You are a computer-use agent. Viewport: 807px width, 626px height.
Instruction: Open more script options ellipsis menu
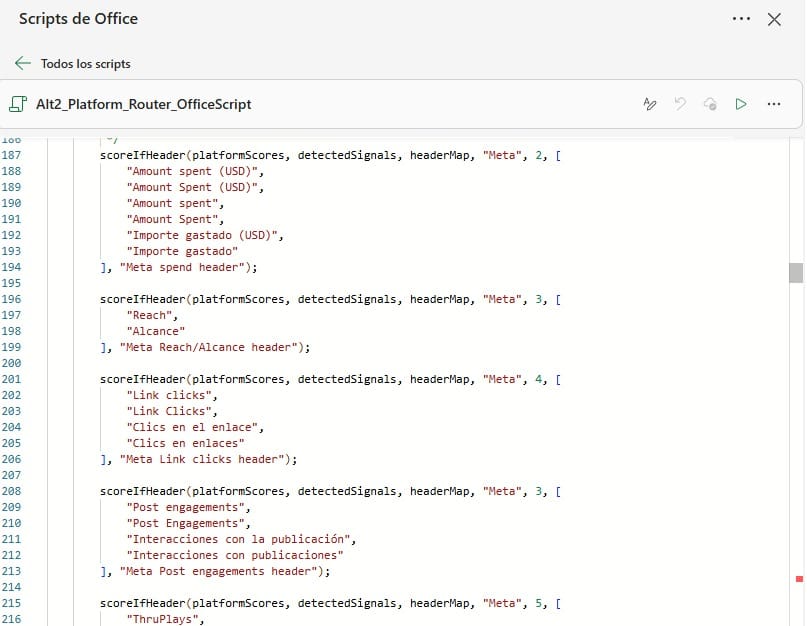(x=774, y=104)
